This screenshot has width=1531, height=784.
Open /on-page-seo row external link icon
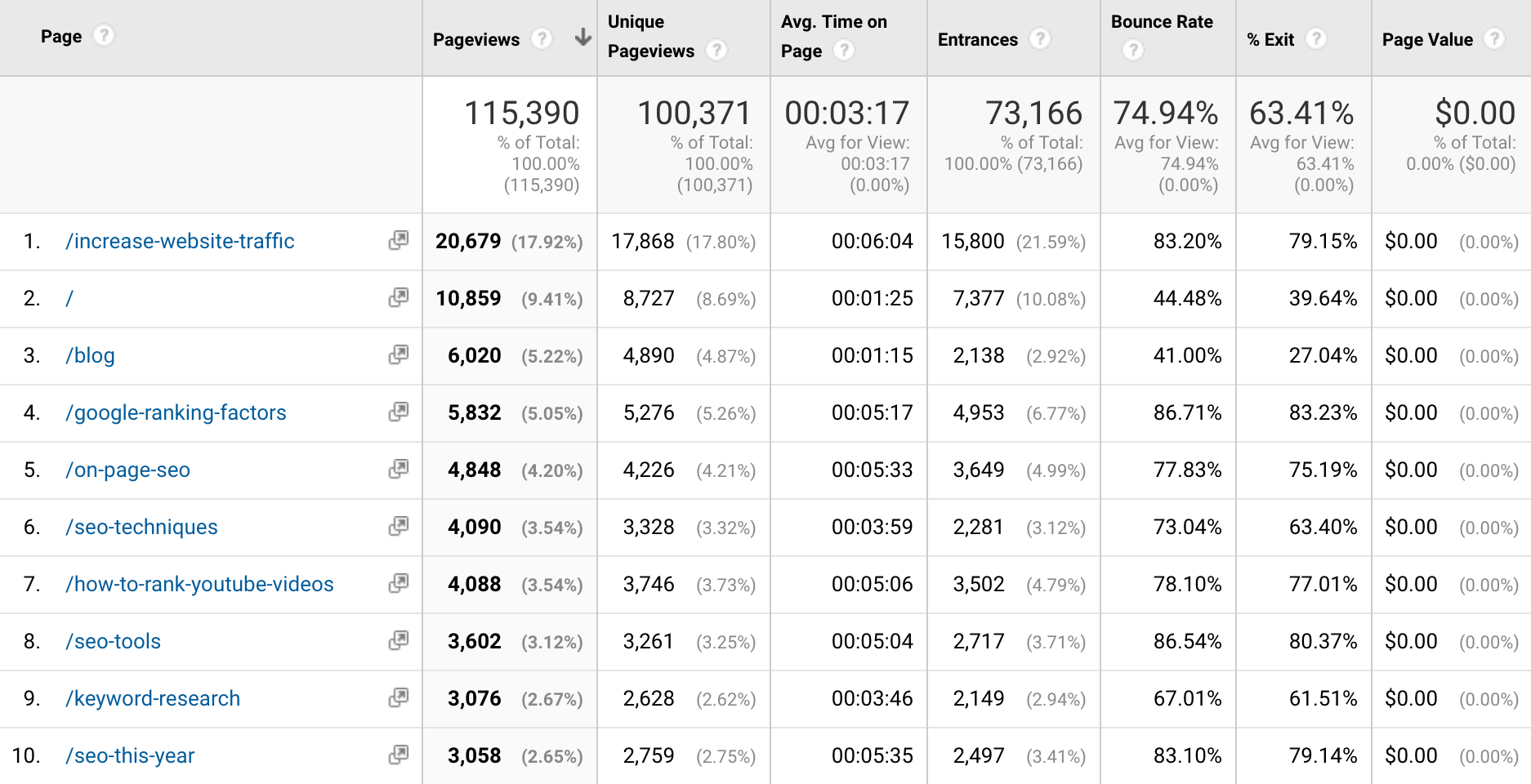(399, 469)
